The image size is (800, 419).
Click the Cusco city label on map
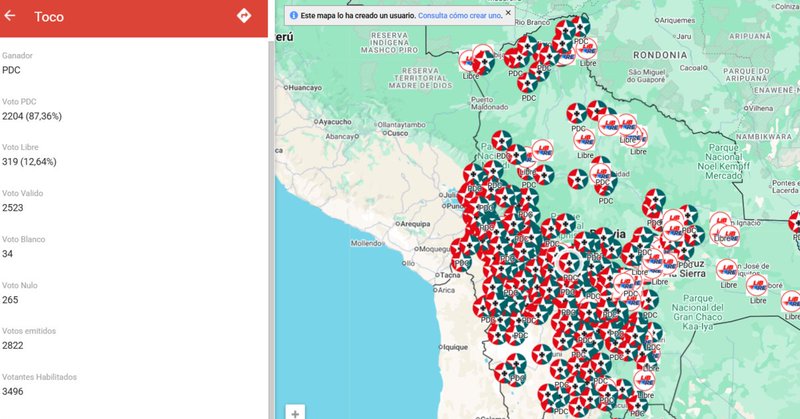(397, 133)
